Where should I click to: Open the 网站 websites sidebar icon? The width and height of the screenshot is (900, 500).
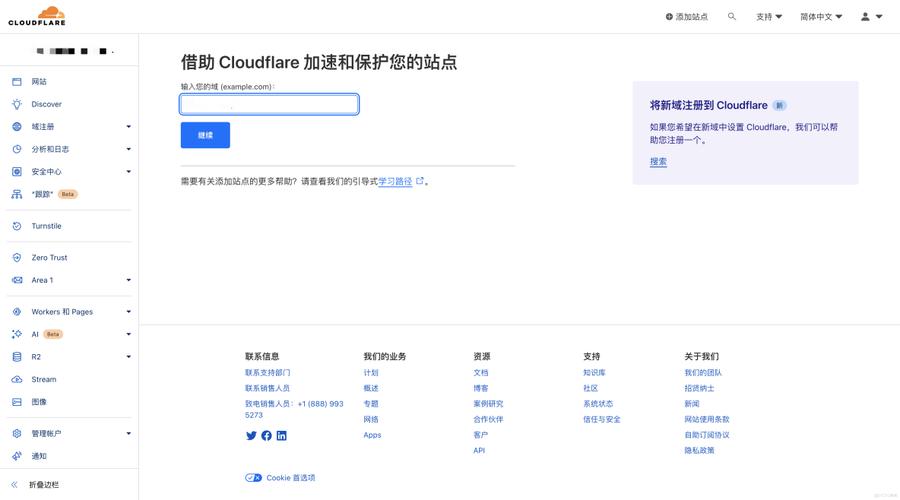(x=17, y=82)
